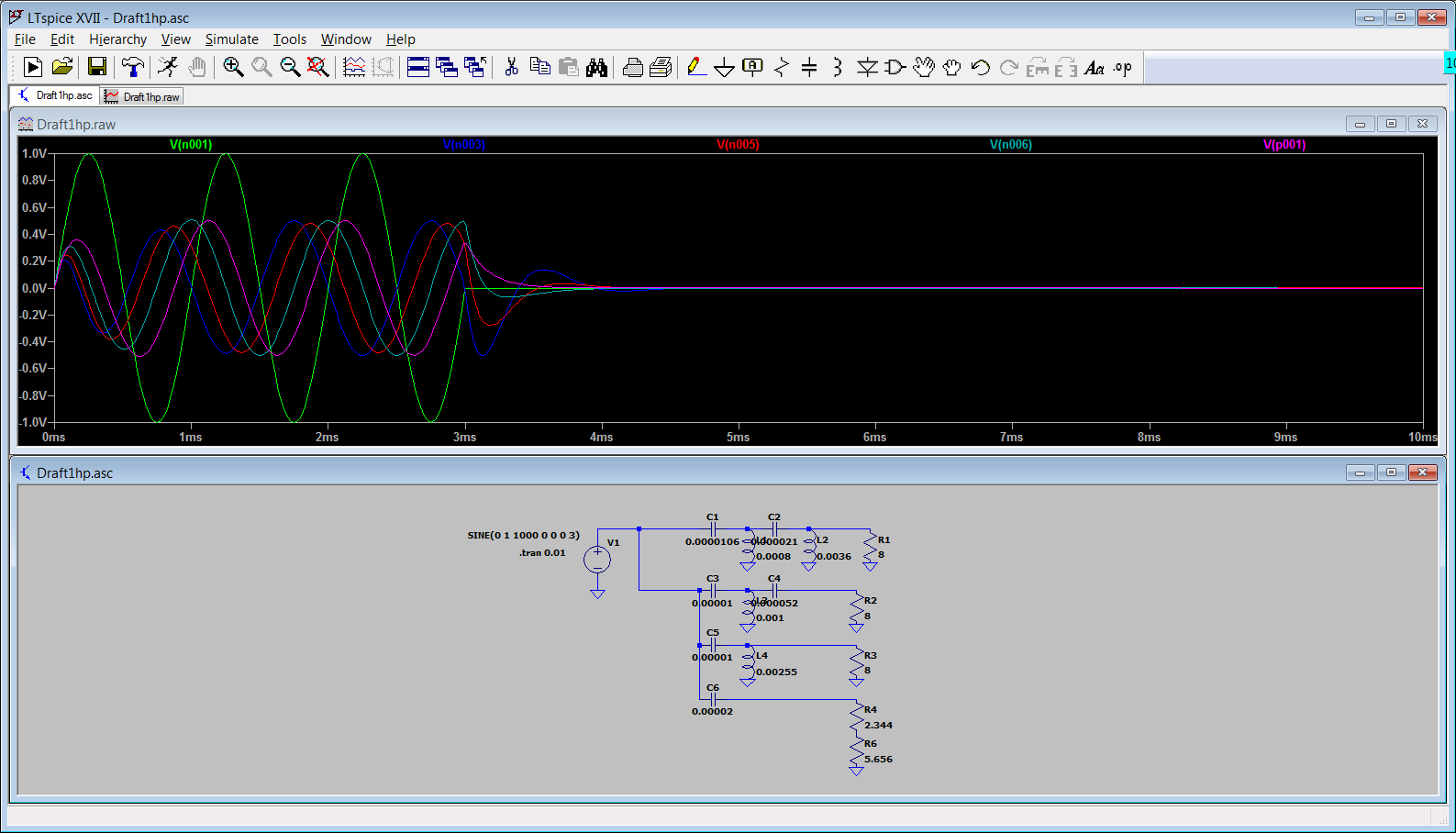The width and height of the screenshot is (1456, 833).
Task: Click the V(n003) blue trace label
Action: coord(464,144)
